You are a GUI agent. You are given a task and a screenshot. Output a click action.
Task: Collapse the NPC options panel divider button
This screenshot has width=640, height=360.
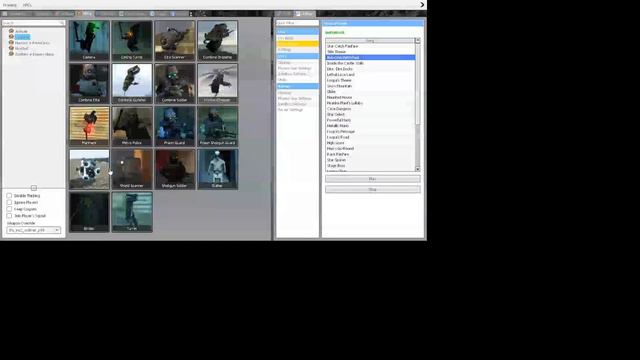coord(34,188)
